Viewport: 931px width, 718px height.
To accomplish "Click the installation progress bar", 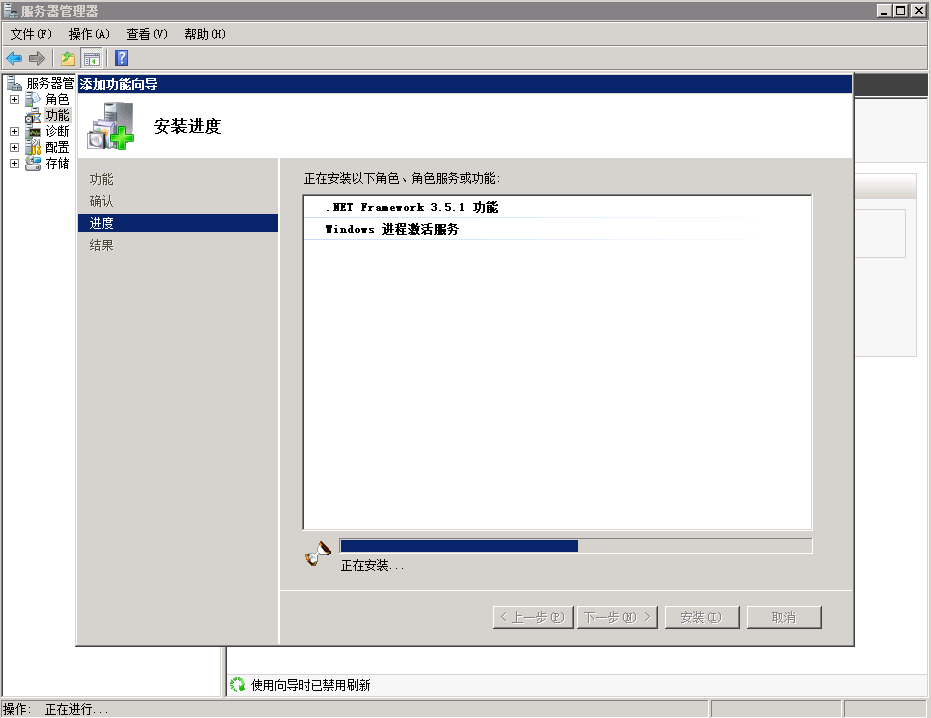I will [575, 546].
